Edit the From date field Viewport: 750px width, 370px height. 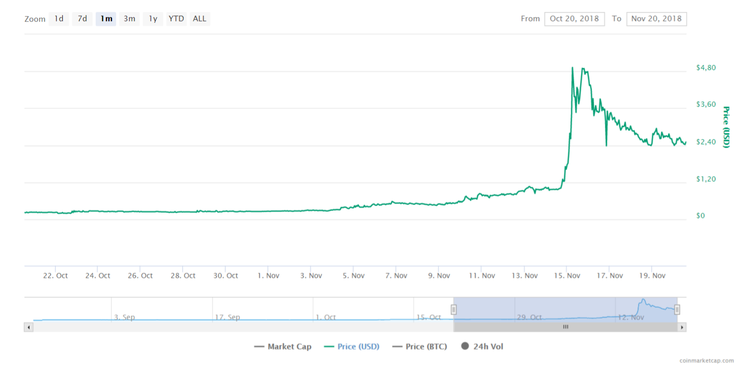tap(574, 19)
